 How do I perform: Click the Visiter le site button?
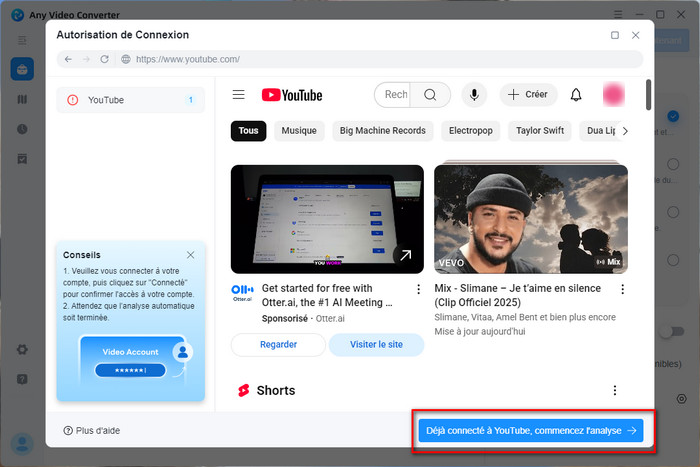376,344
